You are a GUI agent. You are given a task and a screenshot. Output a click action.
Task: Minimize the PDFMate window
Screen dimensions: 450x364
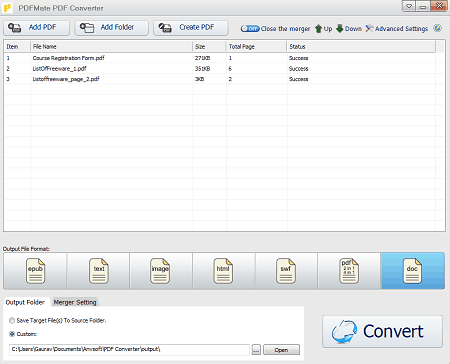click(x=423, y=6)
